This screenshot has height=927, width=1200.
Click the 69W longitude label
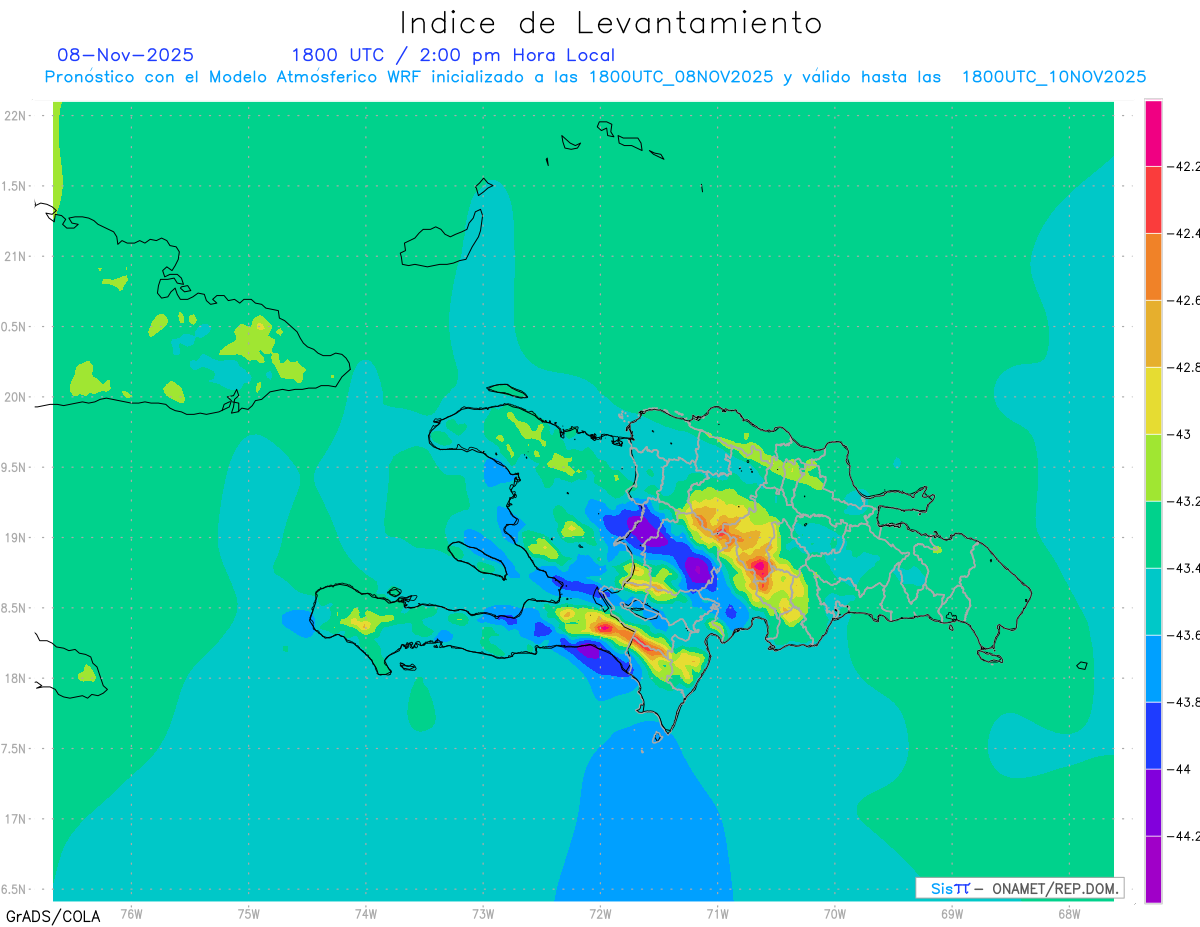(x=952, y=913)
